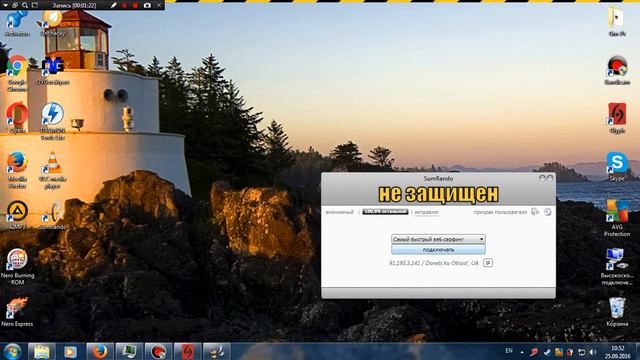Click the folder icon at top right
The image size is (640, 360).
coord(616,21)
